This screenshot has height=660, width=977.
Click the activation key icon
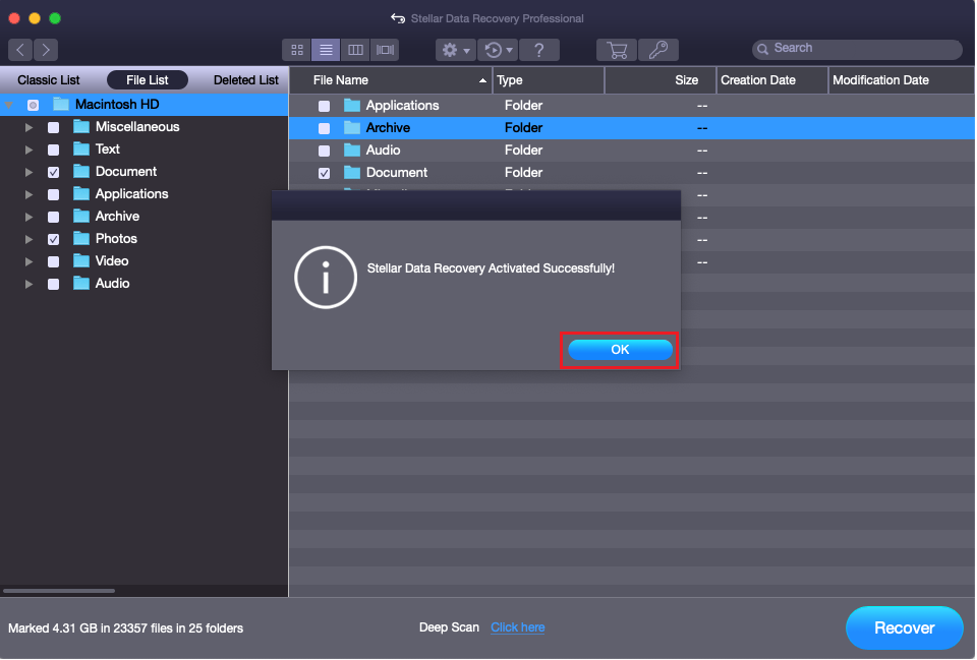tap(658, 49)
